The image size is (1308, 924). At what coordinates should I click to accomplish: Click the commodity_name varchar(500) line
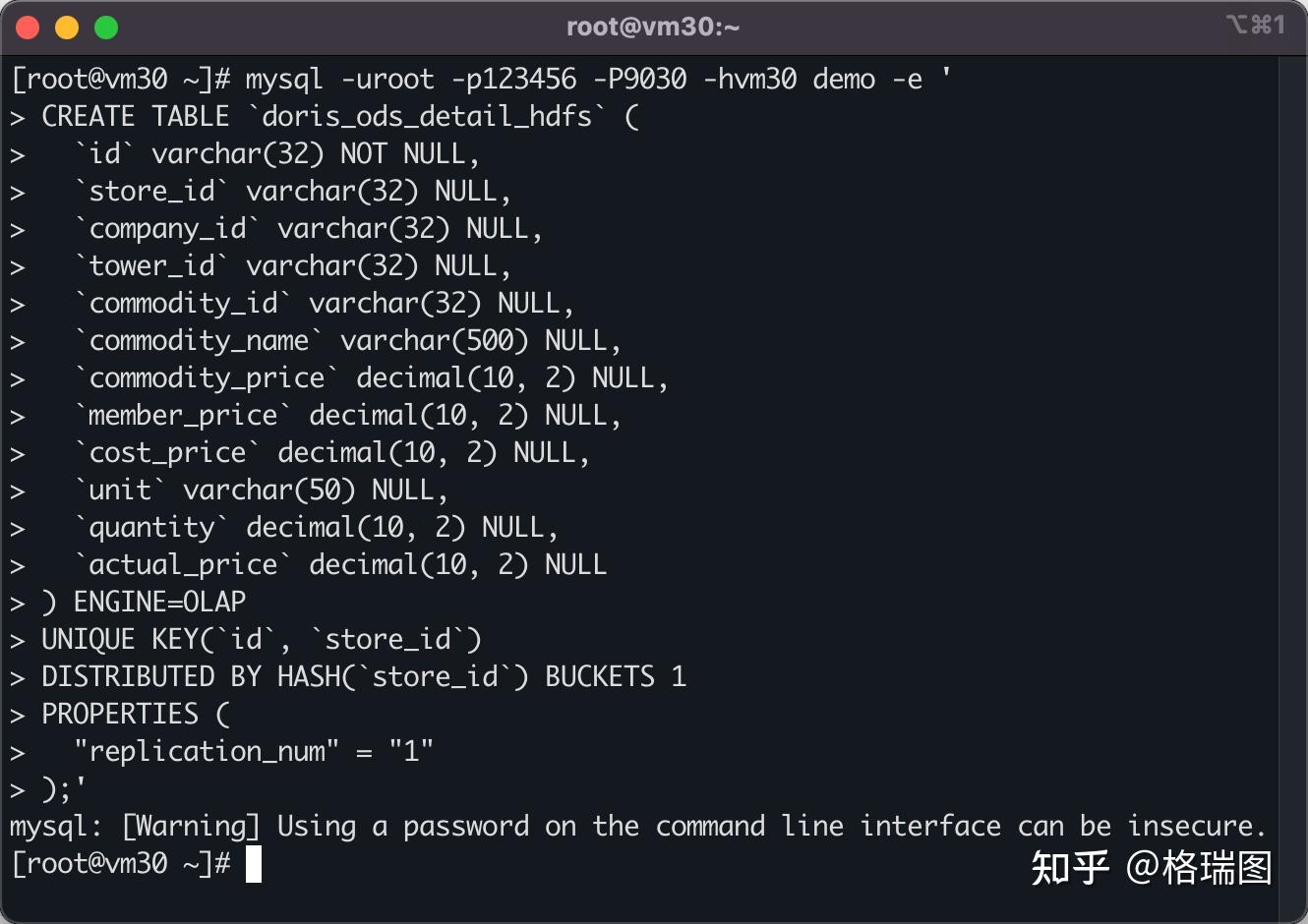(x=348, y=341)
